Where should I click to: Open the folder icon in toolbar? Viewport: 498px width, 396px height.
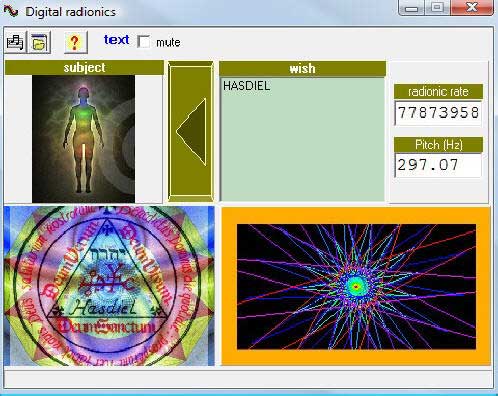coord(39,42)
